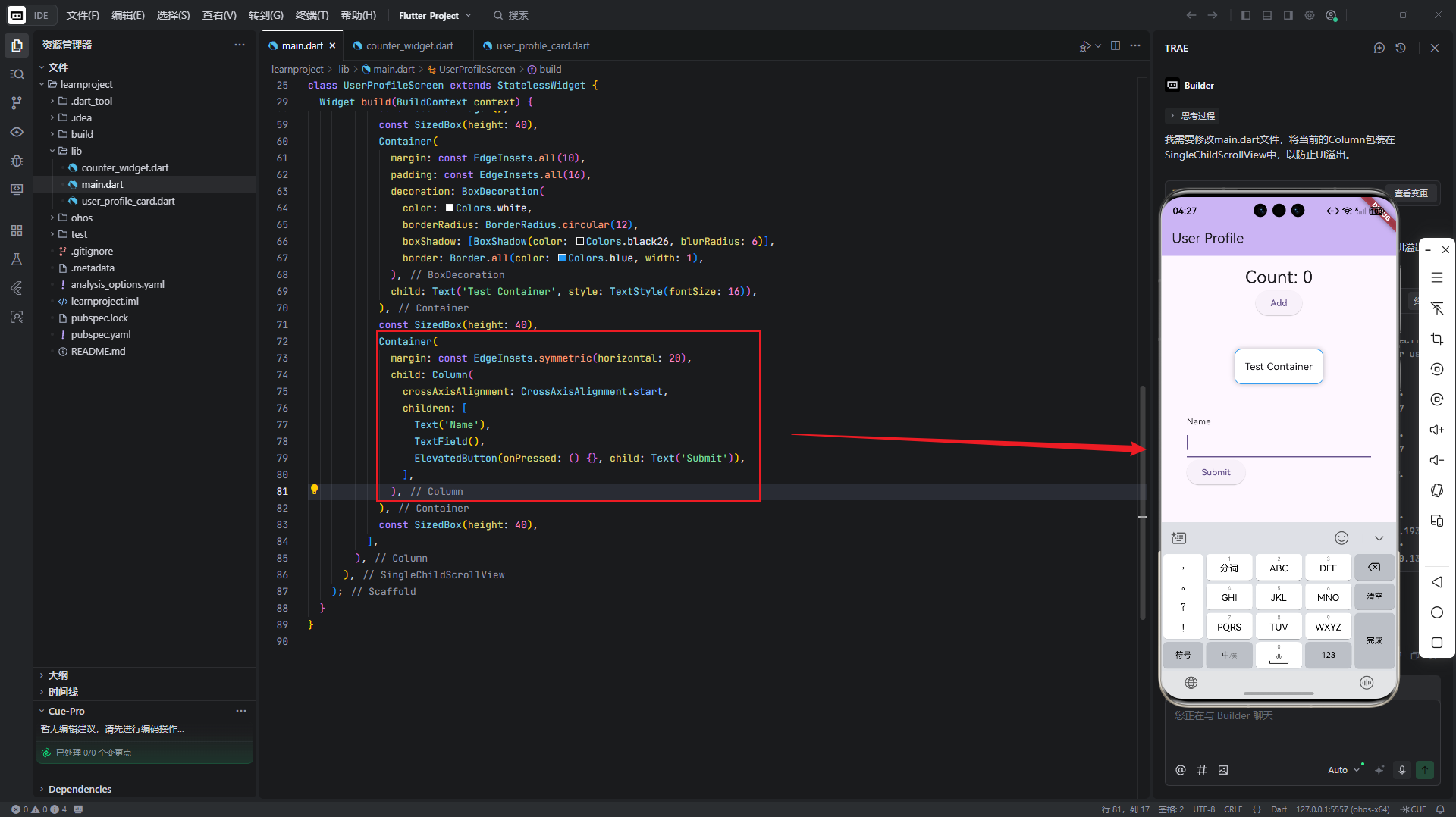Attach an image via chat input image icon

(x=1223, y=770)
